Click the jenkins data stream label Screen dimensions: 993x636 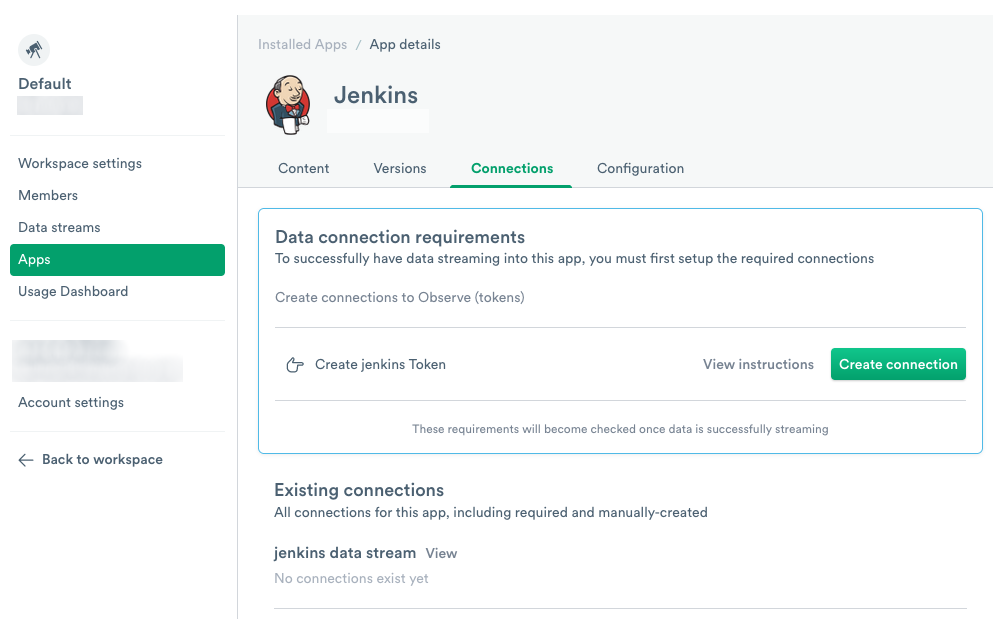pos(345,553)
